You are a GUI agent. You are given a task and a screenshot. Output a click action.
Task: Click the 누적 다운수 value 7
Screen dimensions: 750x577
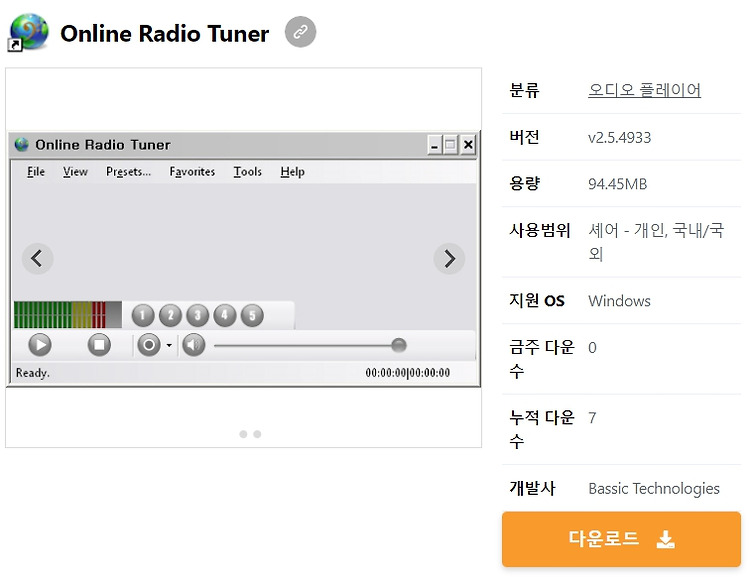pos(592,418)
